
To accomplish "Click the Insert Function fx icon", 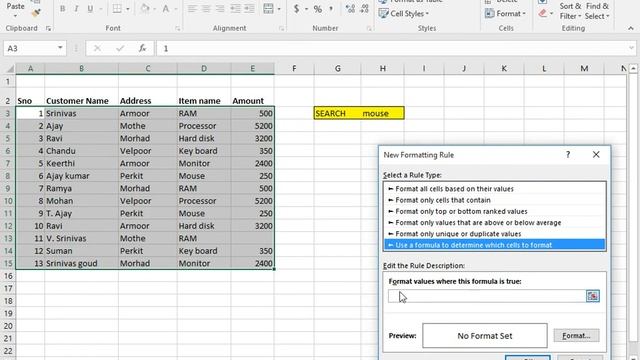I will [142, 48].
